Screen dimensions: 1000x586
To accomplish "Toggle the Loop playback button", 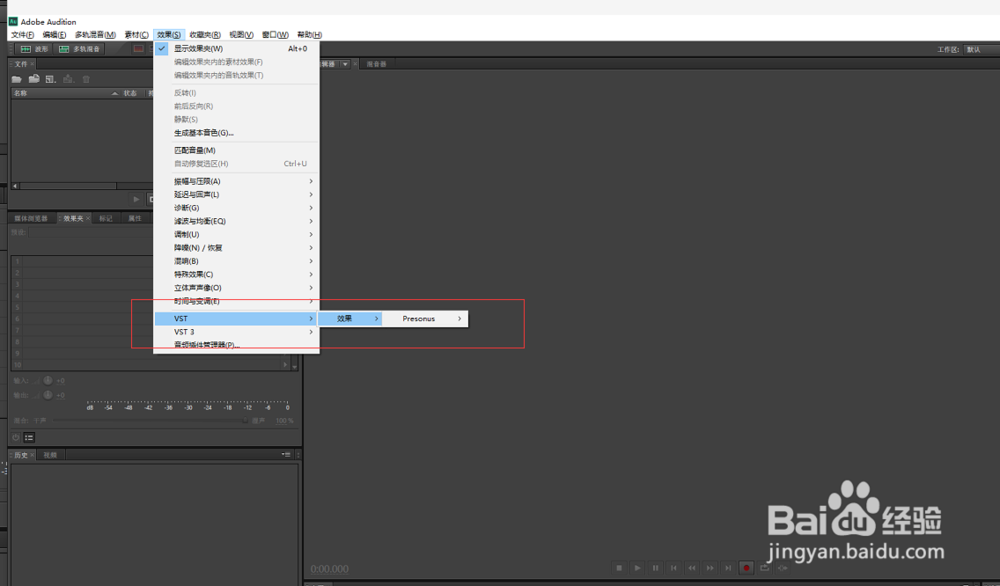I will [765, 568].
